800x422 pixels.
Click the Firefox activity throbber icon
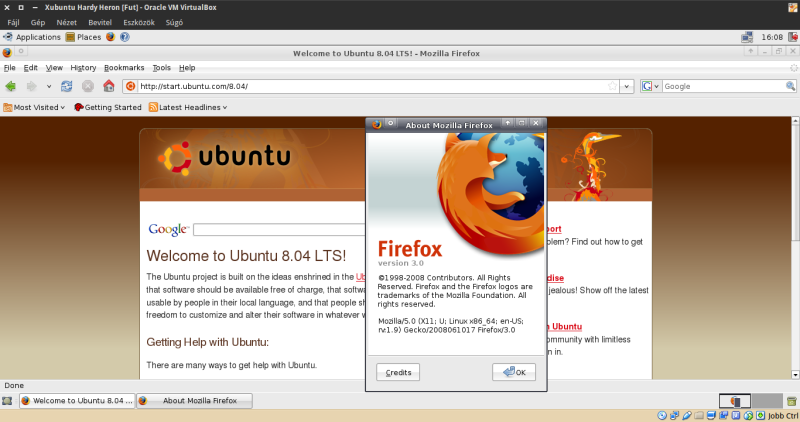pos(793,67)
